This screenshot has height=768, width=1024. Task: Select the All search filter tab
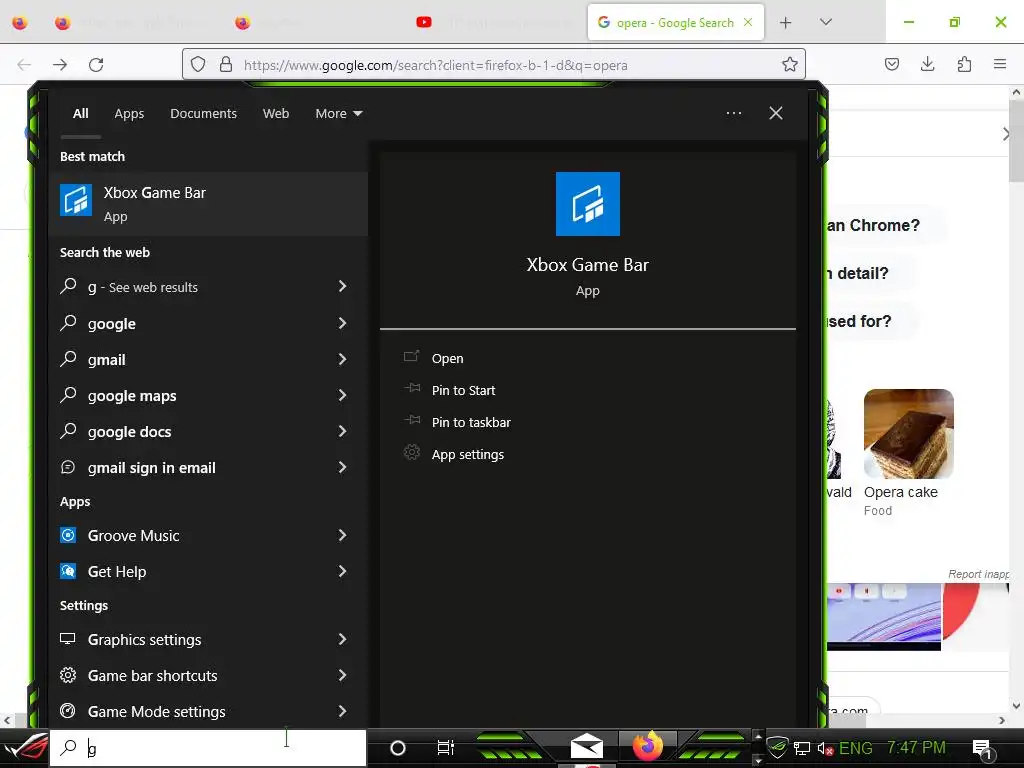[x=80, y=114]
